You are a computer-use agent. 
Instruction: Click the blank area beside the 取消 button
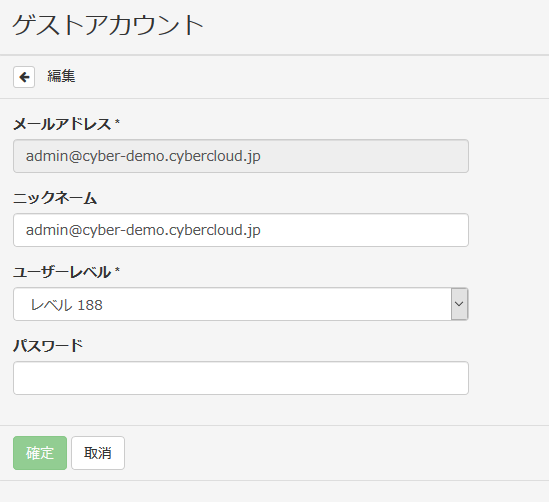click(x=336, y=453)
